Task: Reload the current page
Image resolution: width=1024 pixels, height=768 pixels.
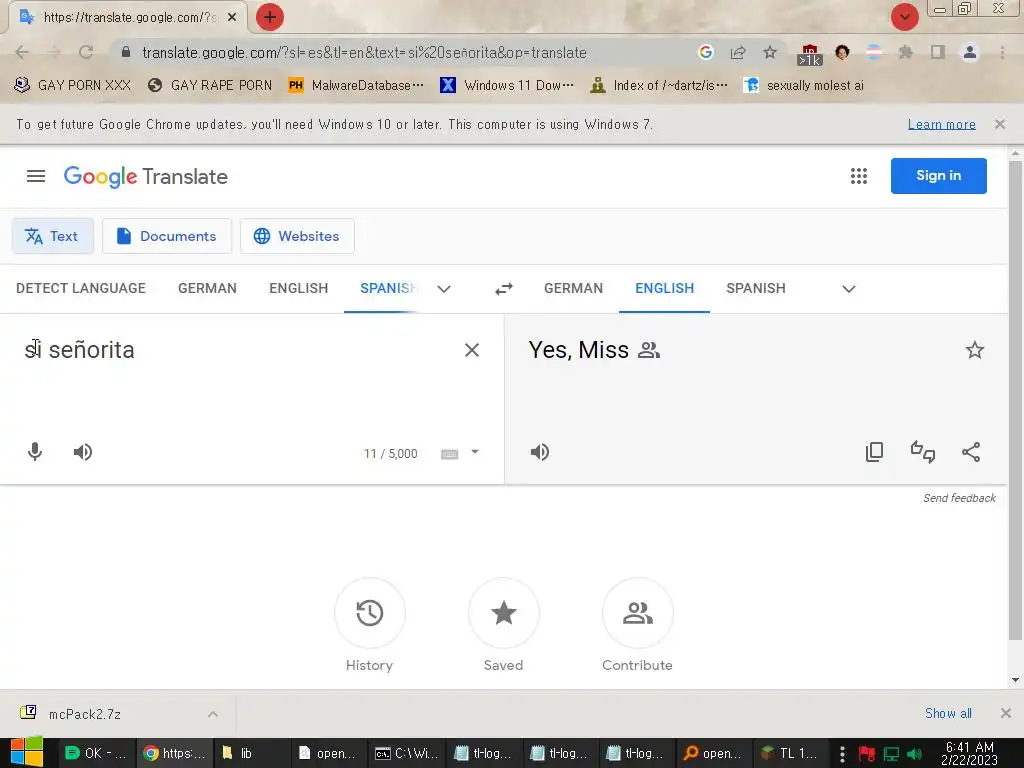Action: [86, 52]
